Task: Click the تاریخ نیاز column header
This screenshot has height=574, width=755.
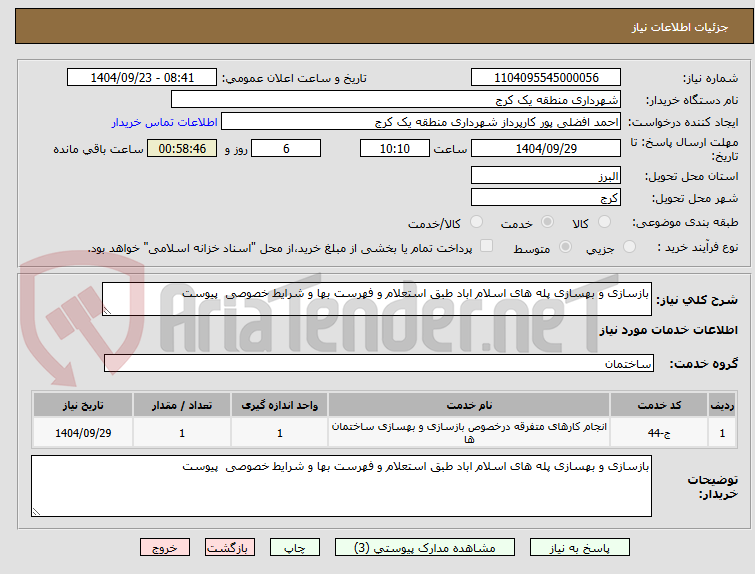Action: point(83,405)
